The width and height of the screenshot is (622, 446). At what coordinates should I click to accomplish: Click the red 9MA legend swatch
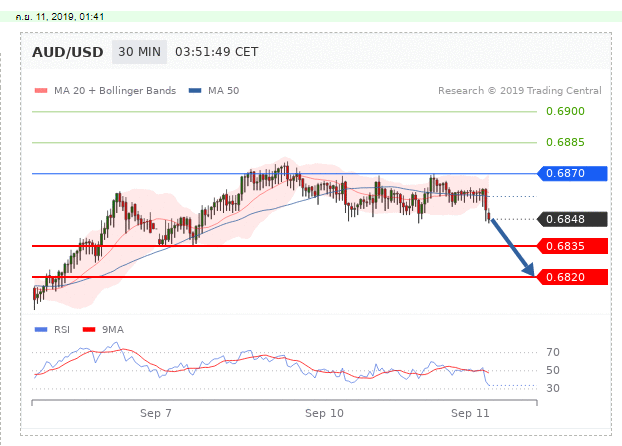point(89,329)
